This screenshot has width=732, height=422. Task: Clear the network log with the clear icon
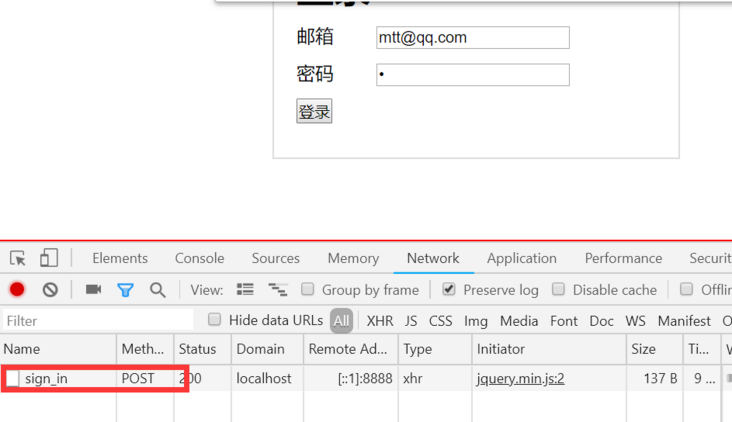click(x=50, y=290)
